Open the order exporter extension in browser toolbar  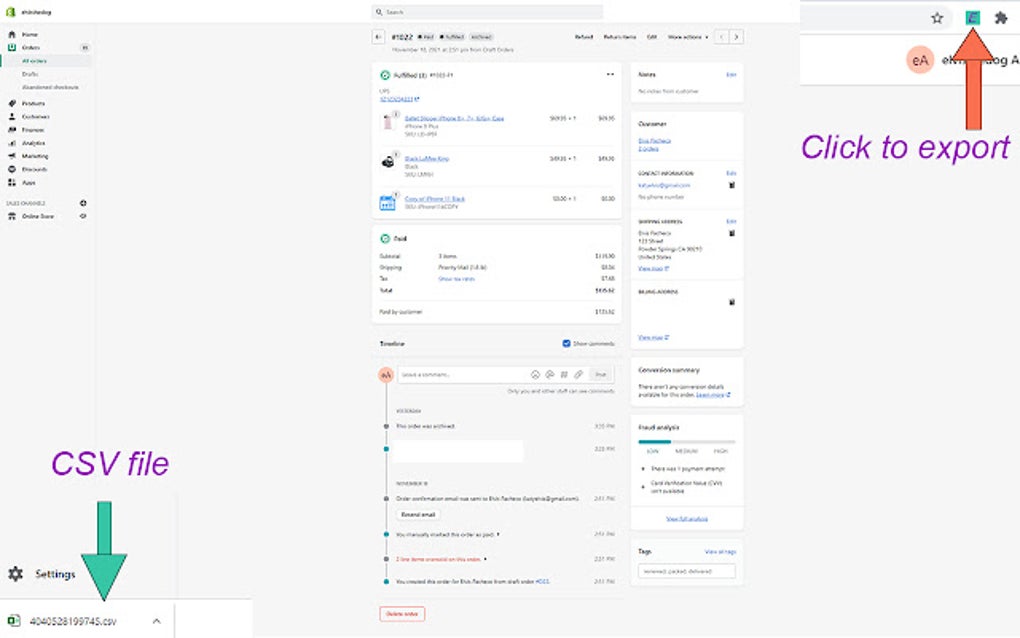972,18
